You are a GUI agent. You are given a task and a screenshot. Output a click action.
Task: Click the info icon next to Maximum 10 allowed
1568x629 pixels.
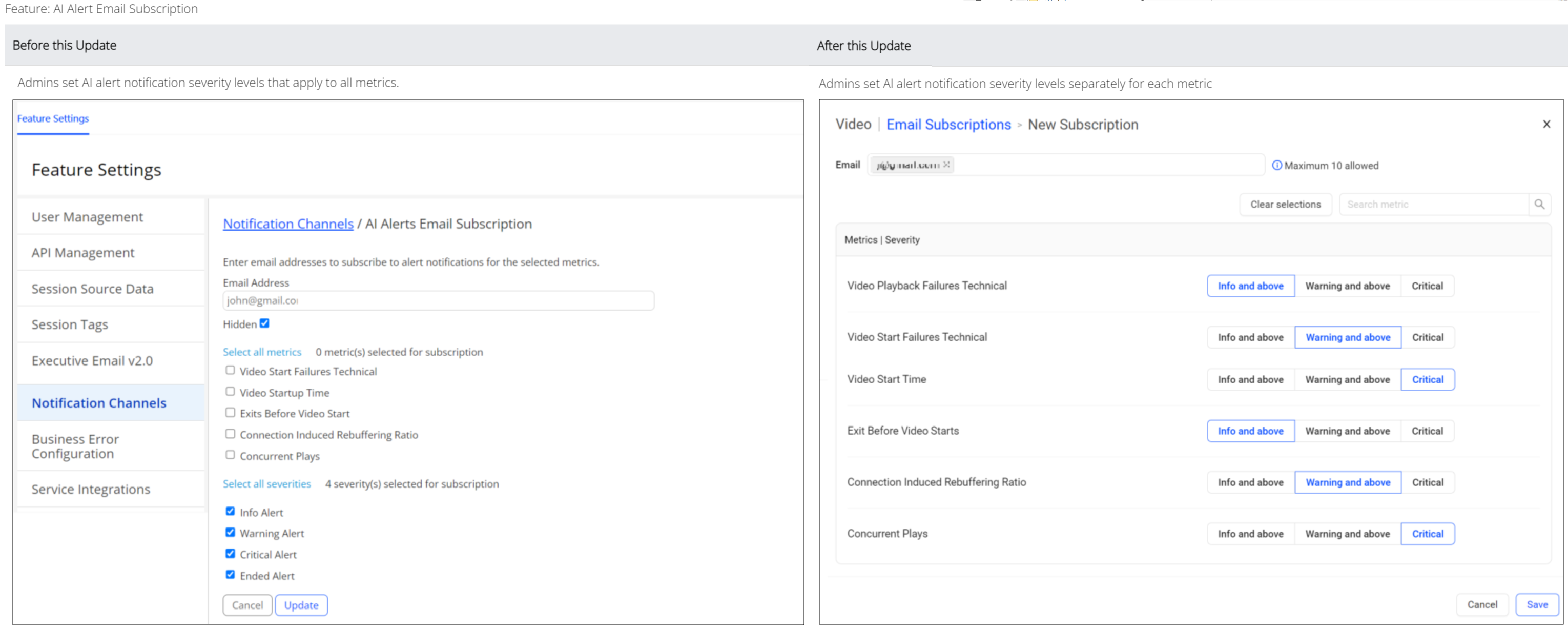(1277, 166)
